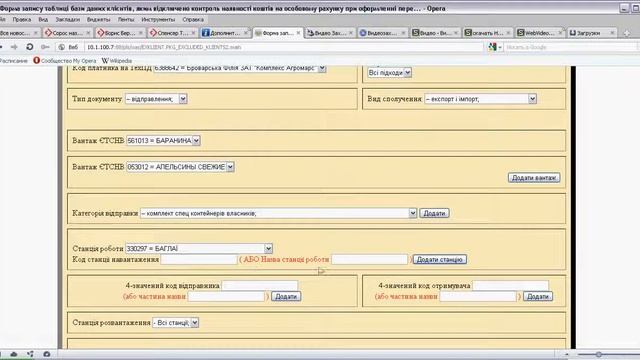Close the Загрузки tab
This screenshot has height=360, width=640.
tap(612, 33)
